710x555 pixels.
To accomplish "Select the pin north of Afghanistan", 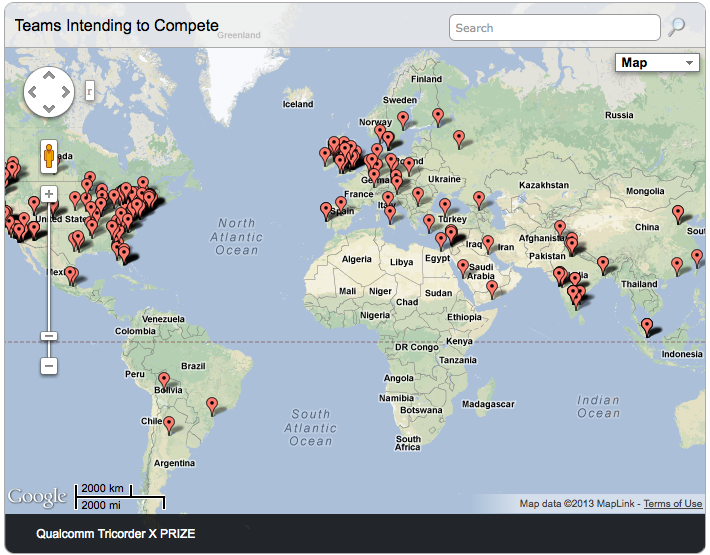I will coord(560,228).
